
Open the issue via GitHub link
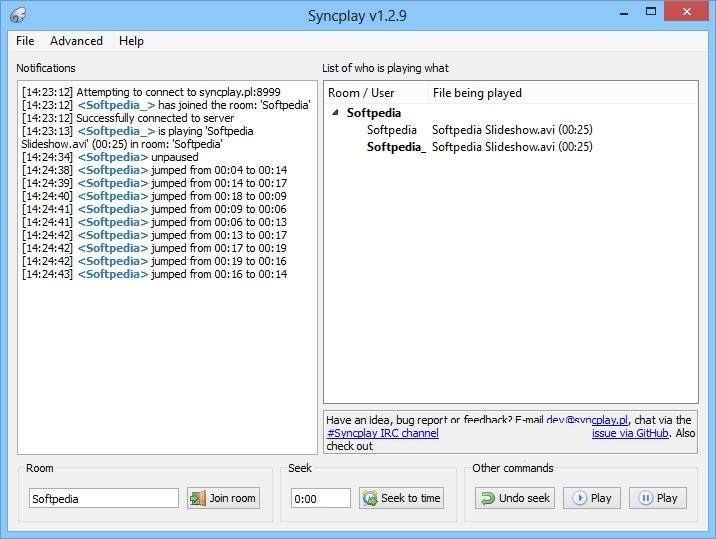pyautogui.click(x=630, y=433)
